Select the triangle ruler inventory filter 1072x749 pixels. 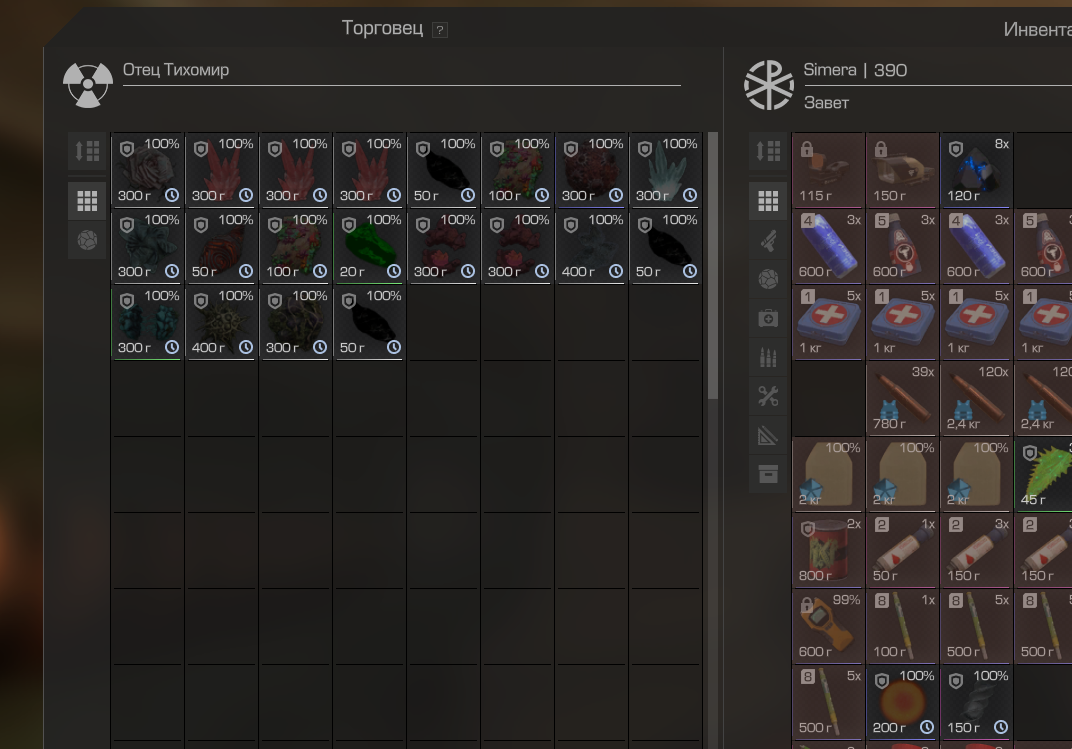(768, 435)
